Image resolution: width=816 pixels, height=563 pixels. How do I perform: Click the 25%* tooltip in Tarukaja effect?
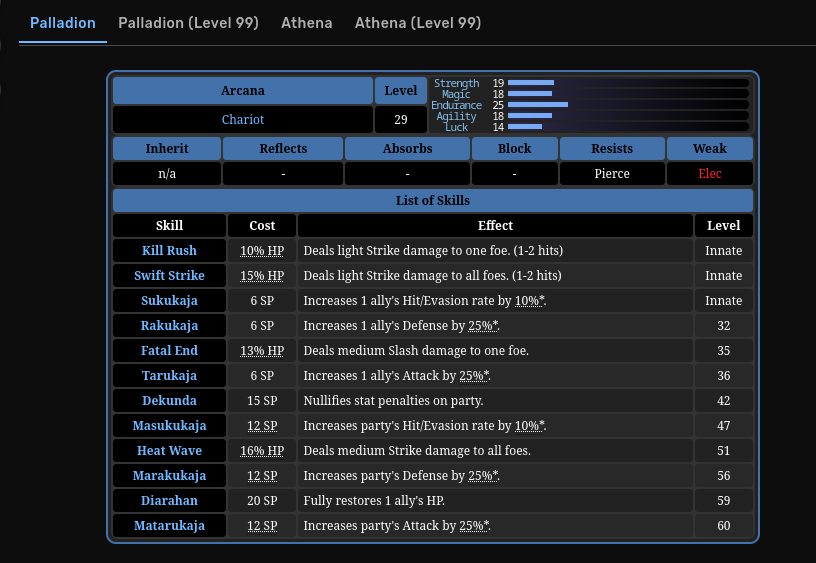tap(474, 376)
